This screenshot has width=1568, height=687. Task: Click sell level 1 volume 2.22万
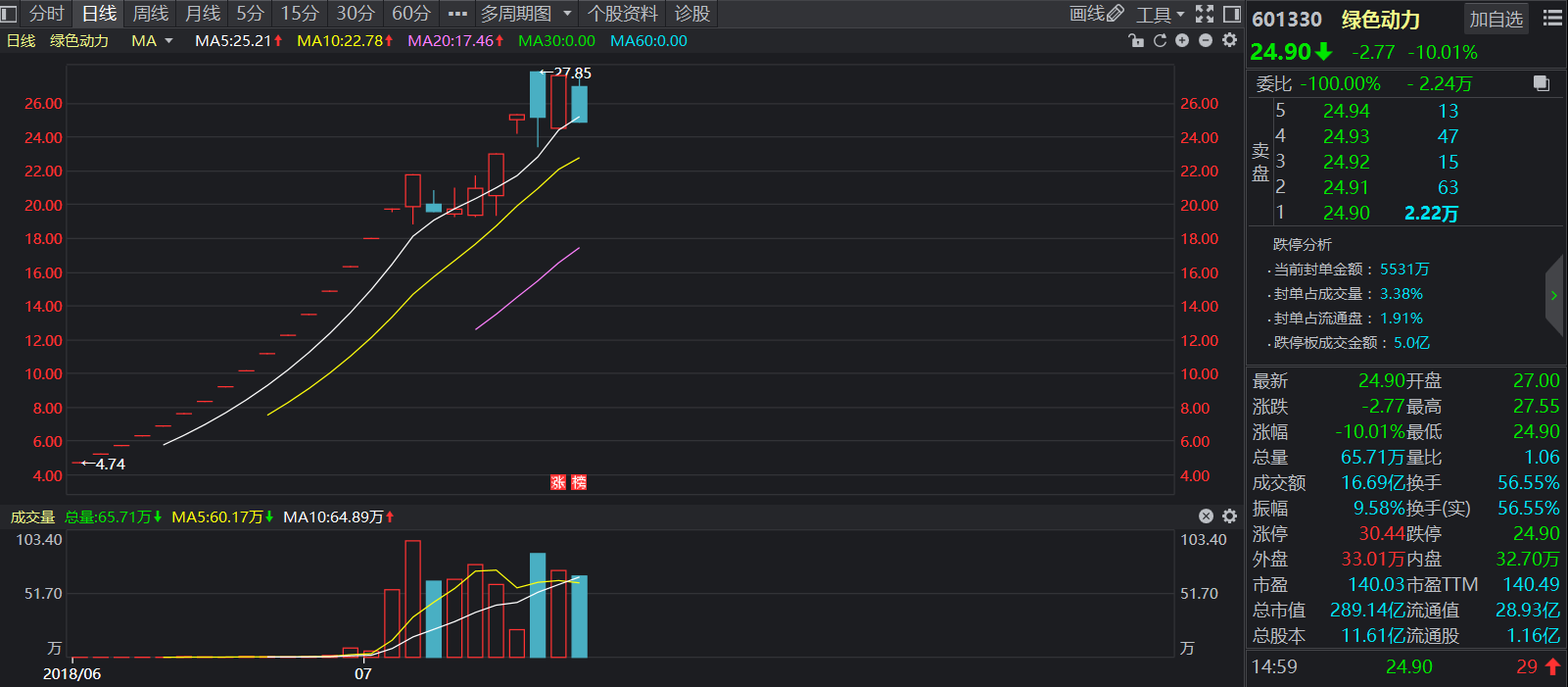tap(1431, 213)
